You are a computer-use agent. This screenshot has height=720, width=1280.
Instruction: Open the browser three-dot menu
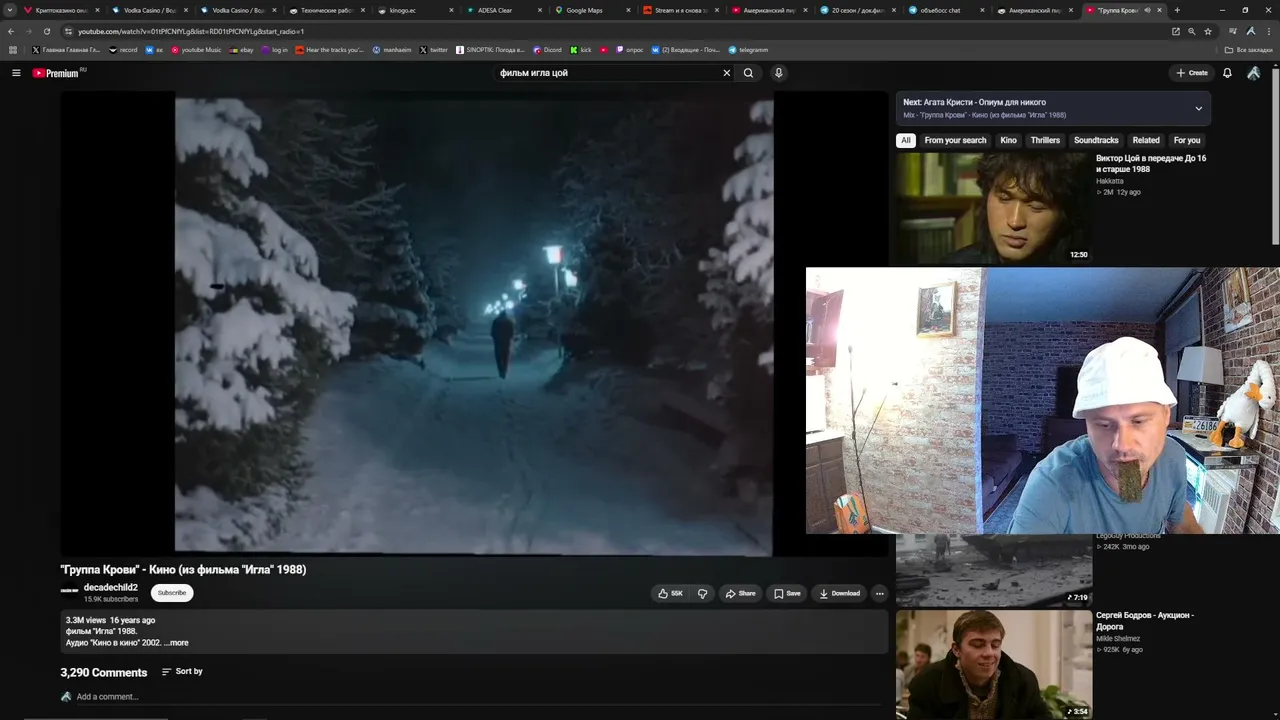(1268, 31)
